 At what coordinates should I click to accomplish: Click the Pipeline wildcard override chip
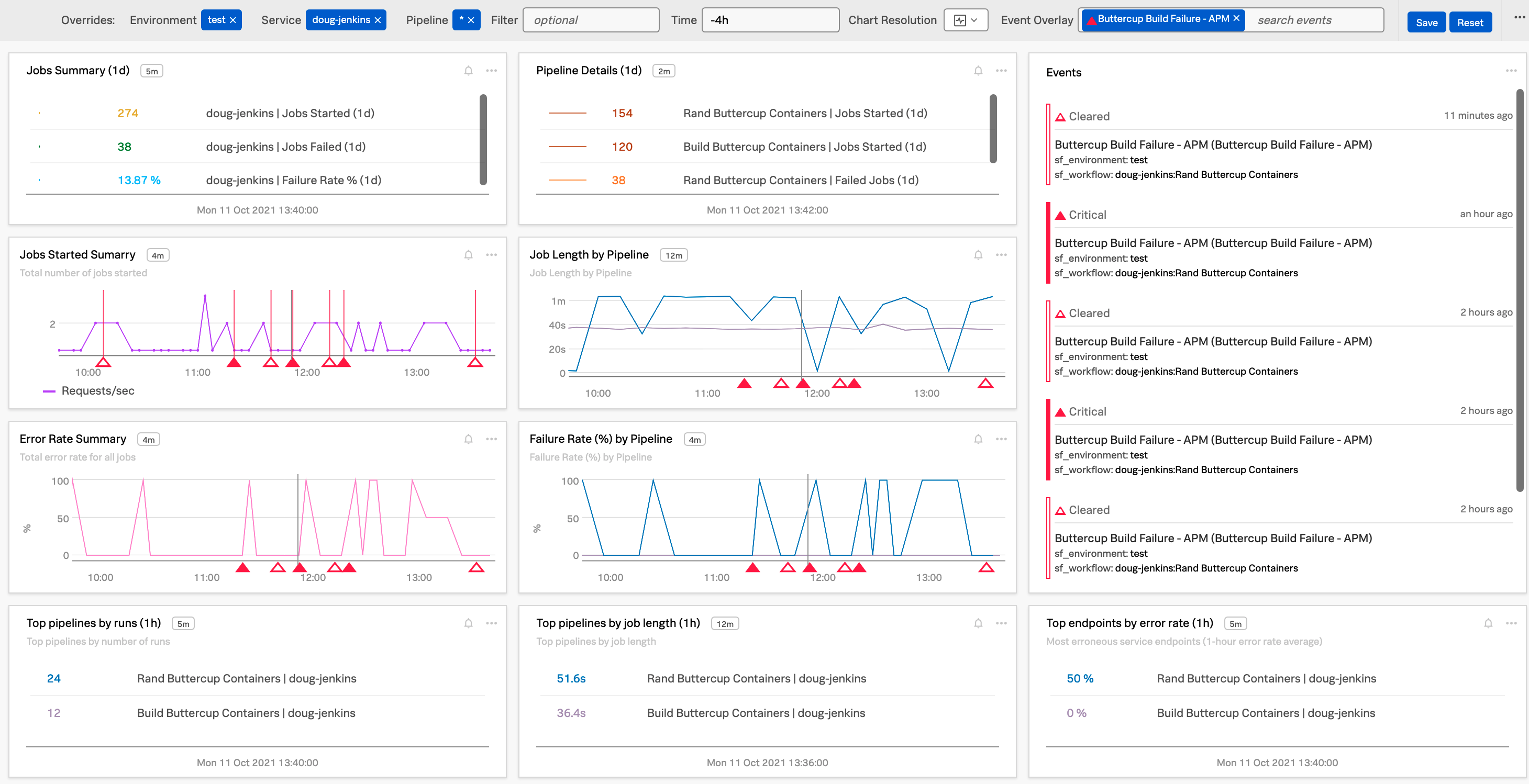pos(461,19)
